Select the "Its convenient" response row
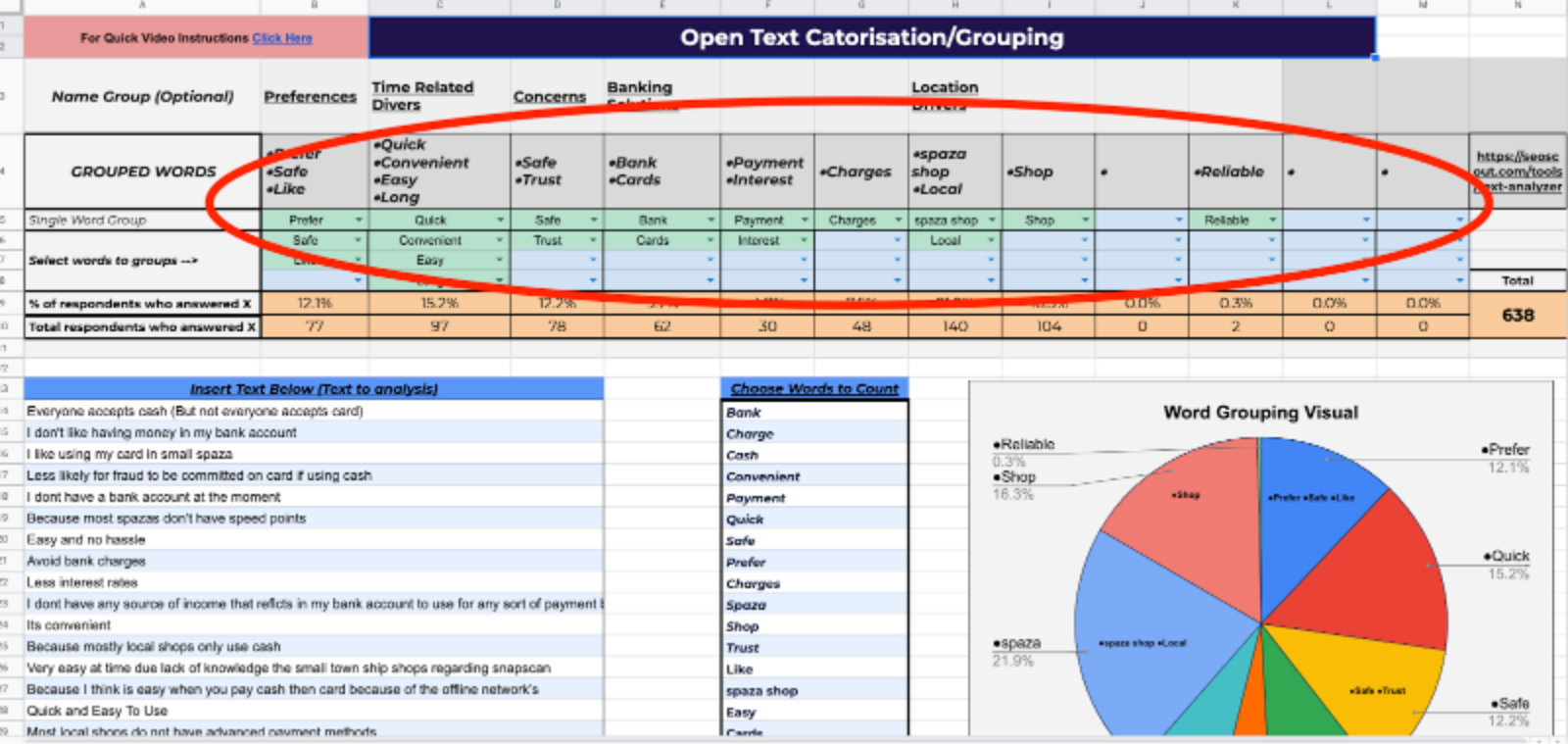1568x744 pixels. (x=314, y=625)
